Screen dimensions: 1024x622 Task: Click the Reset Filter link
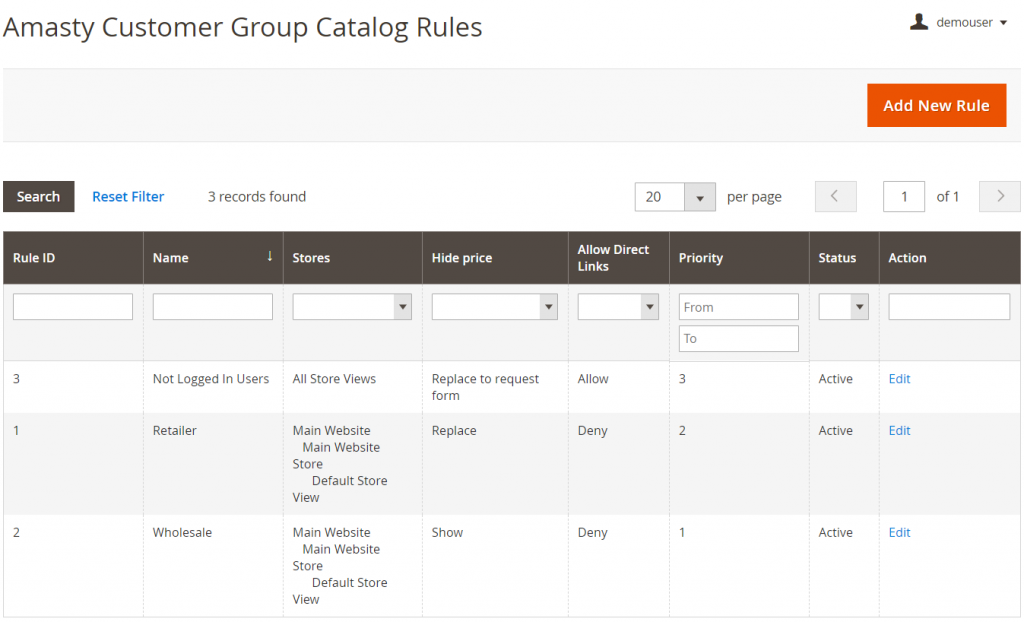[128, 196]
